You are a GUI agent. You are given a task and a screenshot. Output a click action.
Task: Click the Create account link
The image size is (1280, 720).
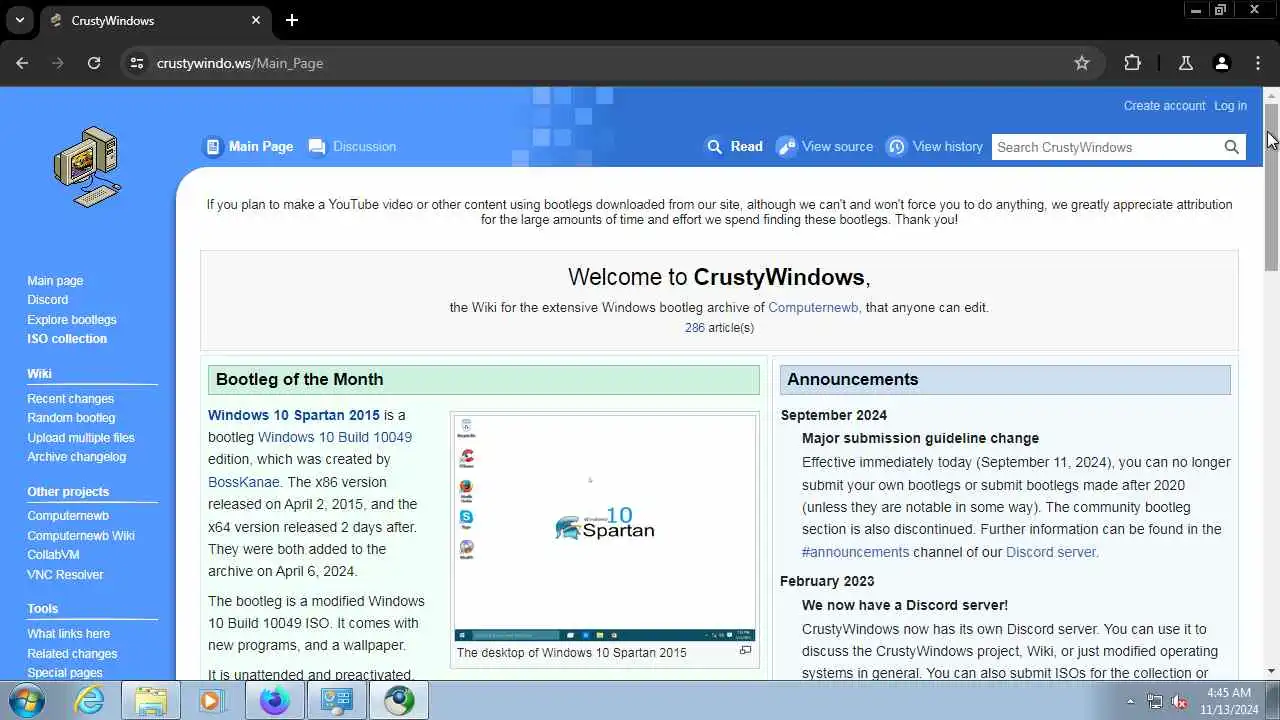coord(1164,106)
